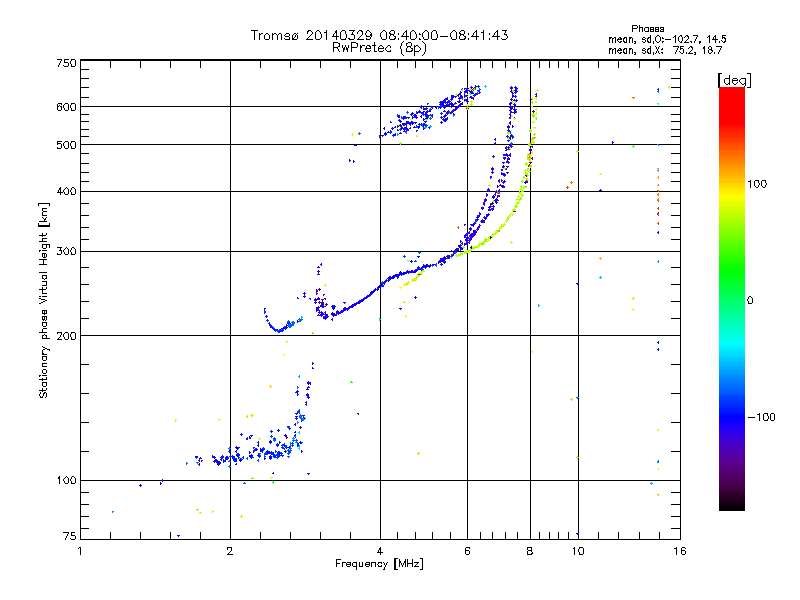This screenshot has width=800, height=600.
Task: Click the '600' y-axis tick label
Action: click(x=66, y=107)
